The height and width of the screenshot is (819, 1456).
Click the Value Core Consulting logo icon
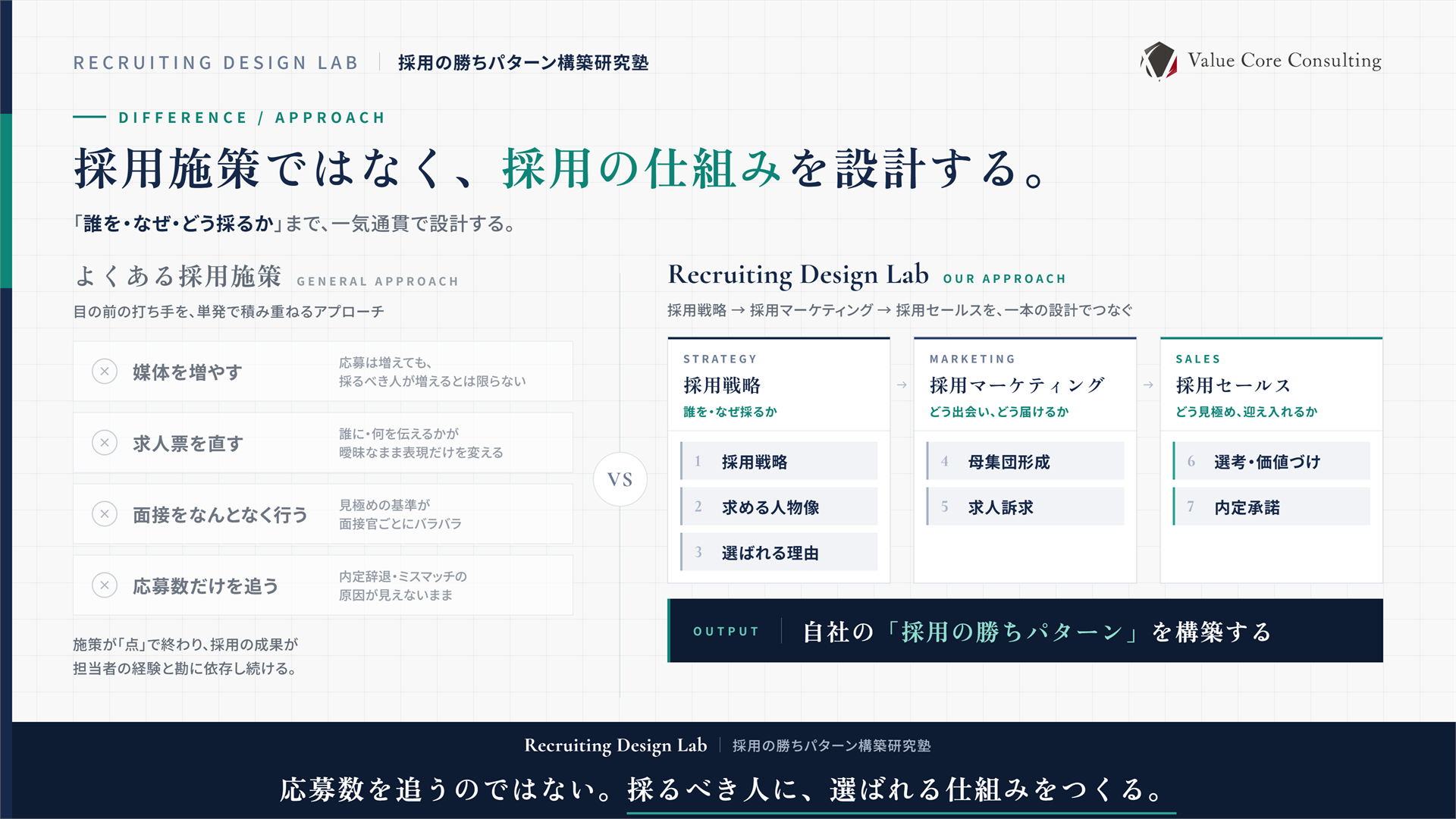click(1159, 61)
